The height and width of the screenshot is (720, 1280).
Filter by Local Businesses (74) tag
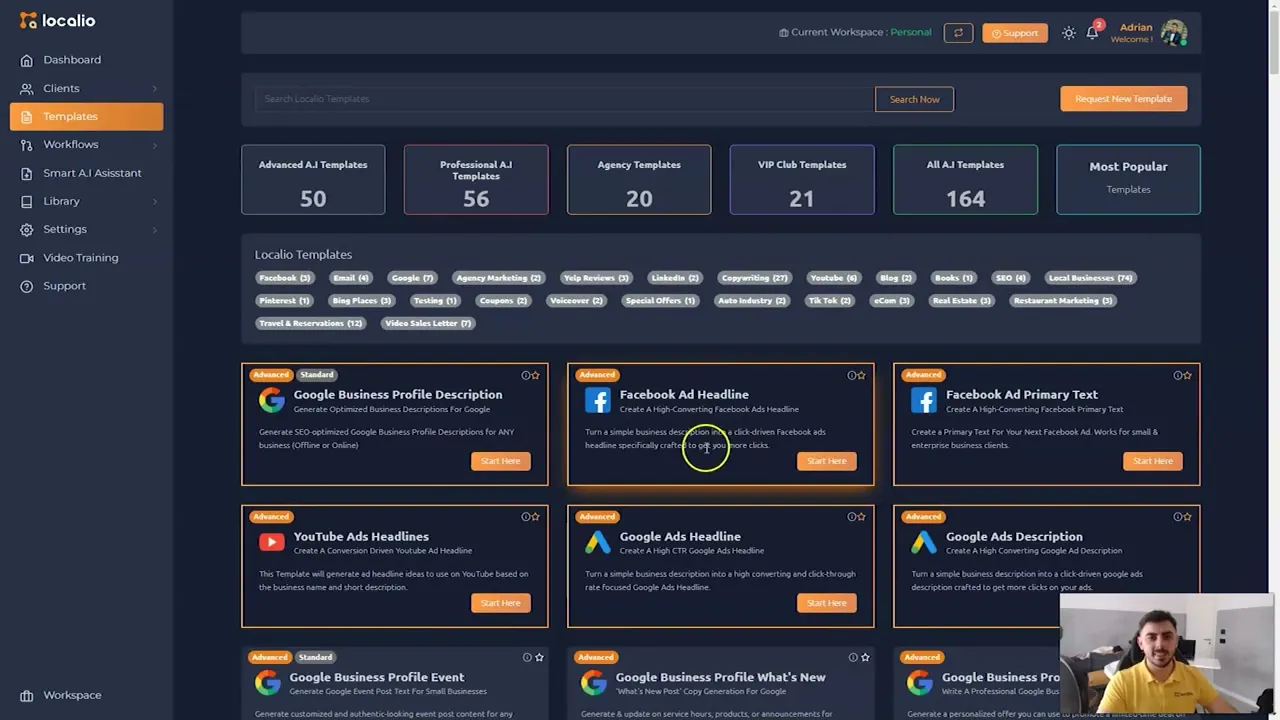1090,278
